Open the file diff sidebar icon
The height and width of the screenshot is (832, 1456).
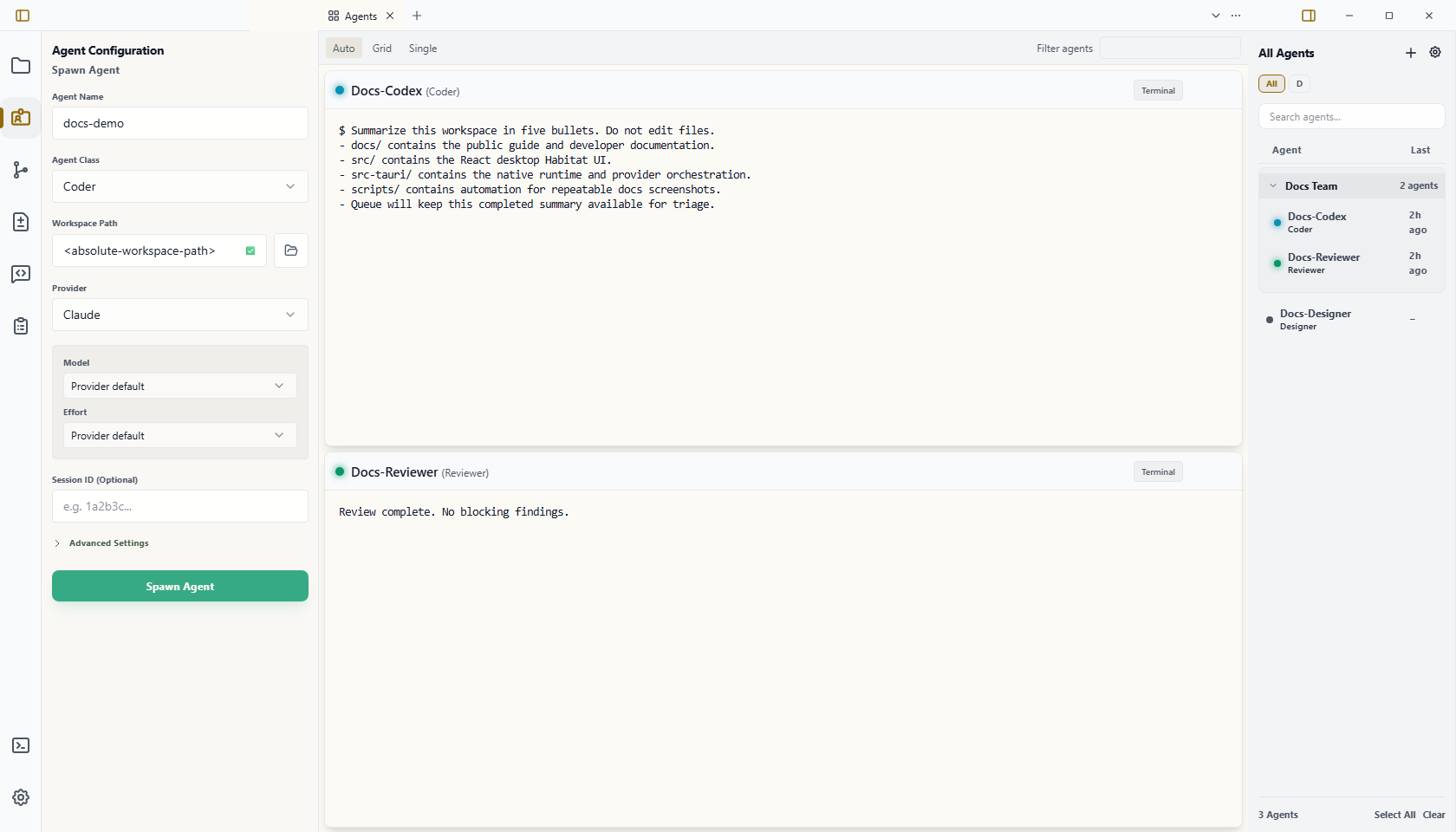[21, 222]
